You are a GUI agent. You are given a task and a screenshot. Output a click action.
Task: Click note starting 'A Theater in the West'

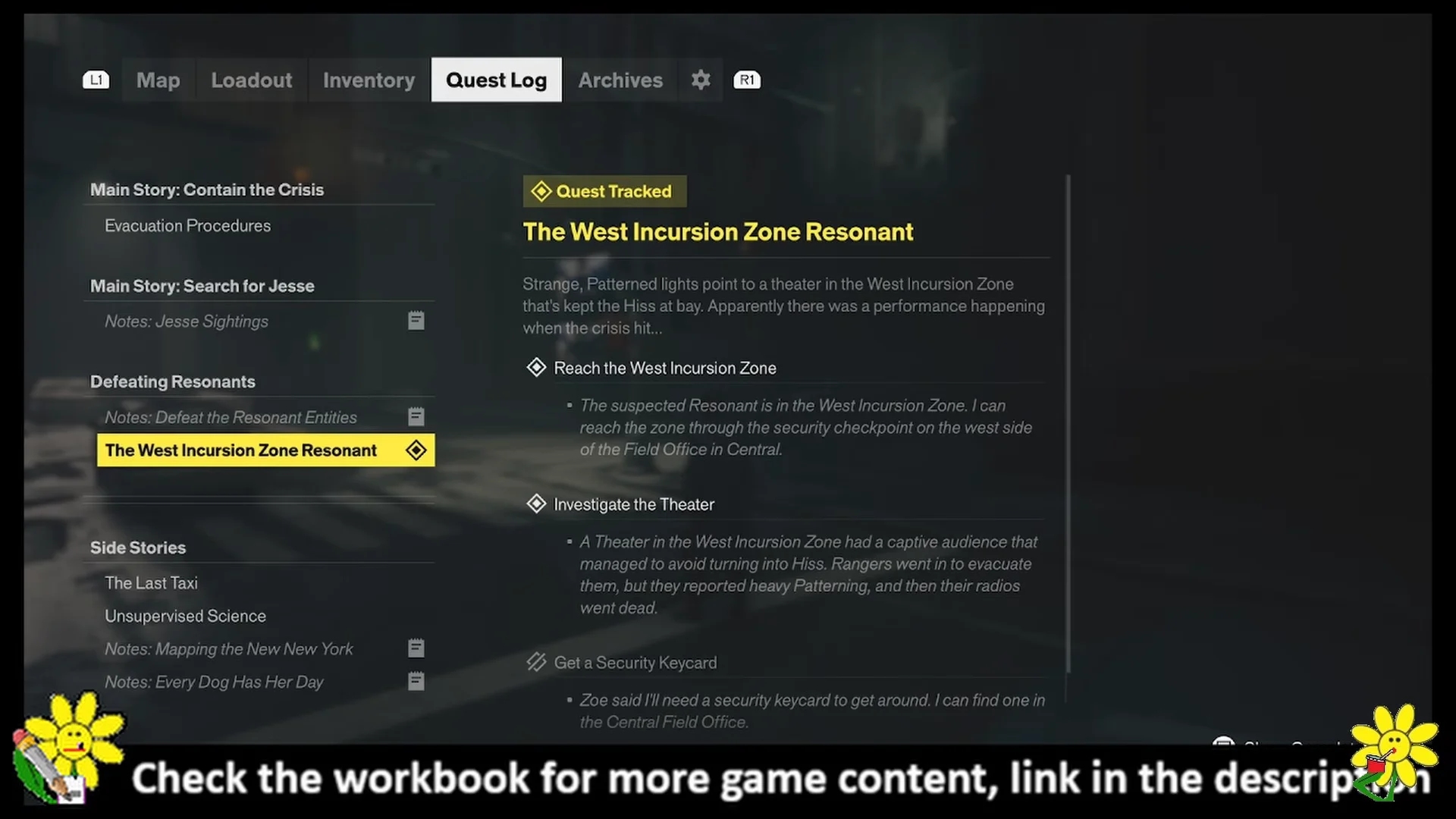(808, 575)
